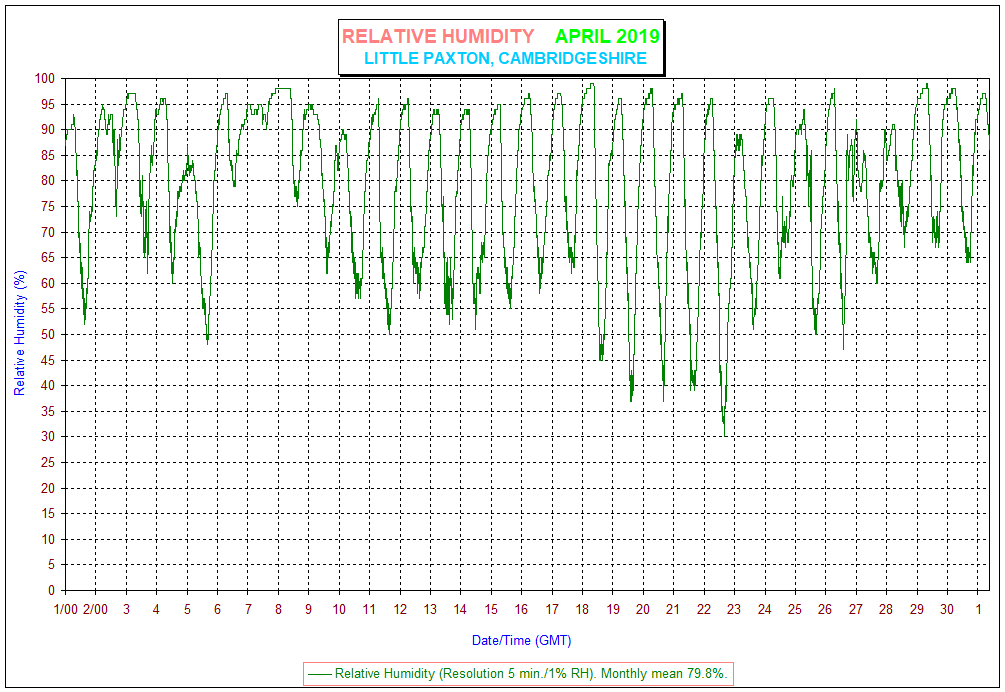Click the y-axis value 0
Screen dimensions: 1005x692
(x=53, y=591)
